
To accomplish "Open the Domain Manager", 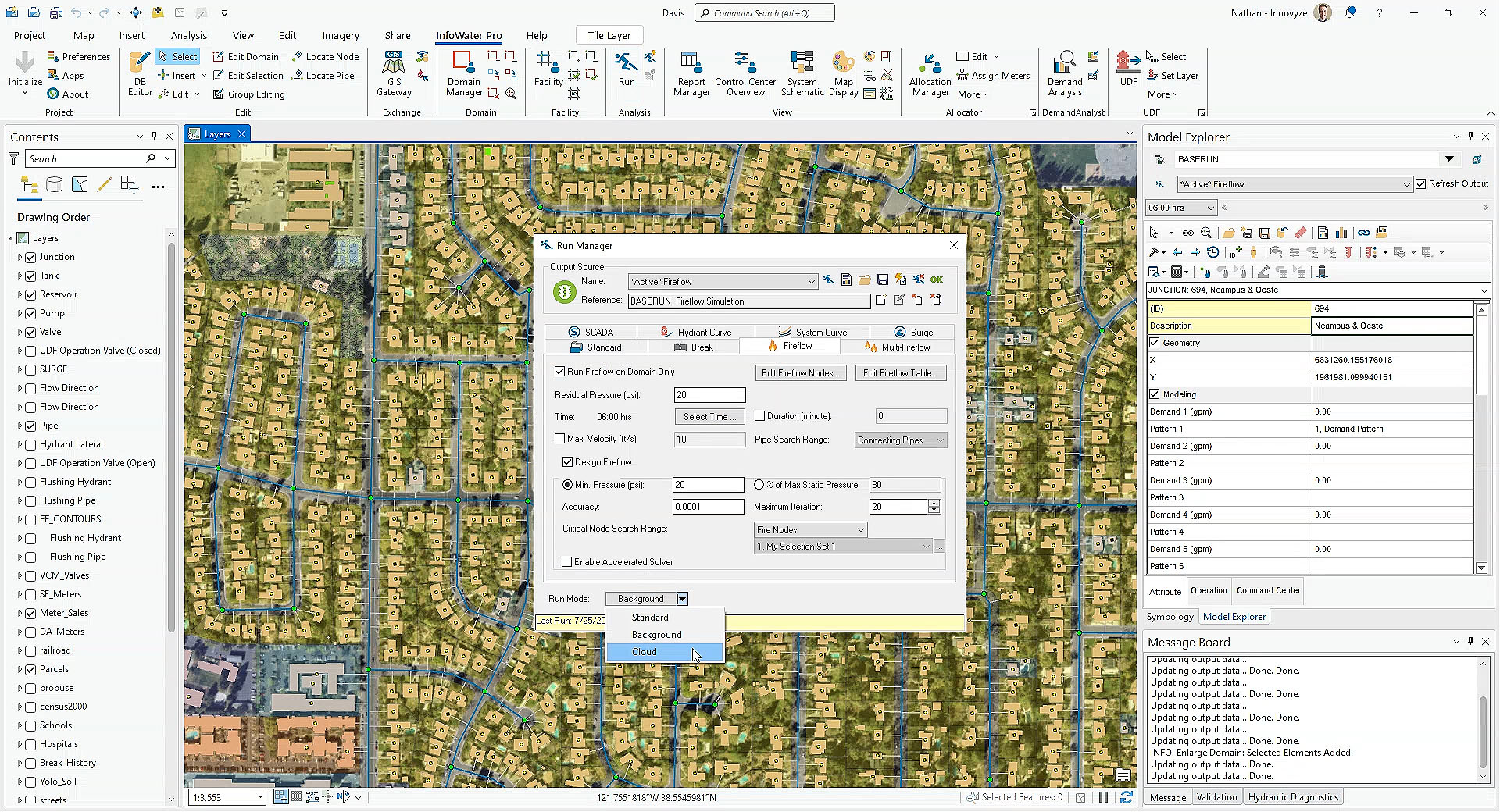I will tap(463, 73).
